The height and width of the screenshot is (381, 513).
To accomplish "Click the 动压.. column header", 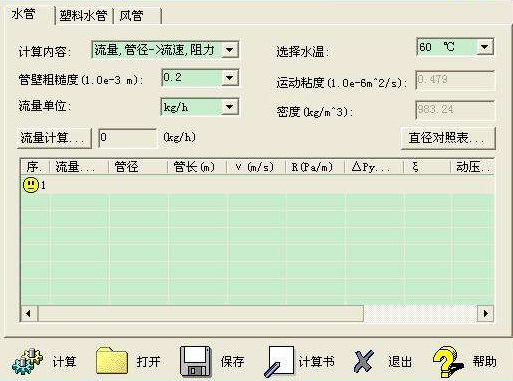I will click(472, 166).
